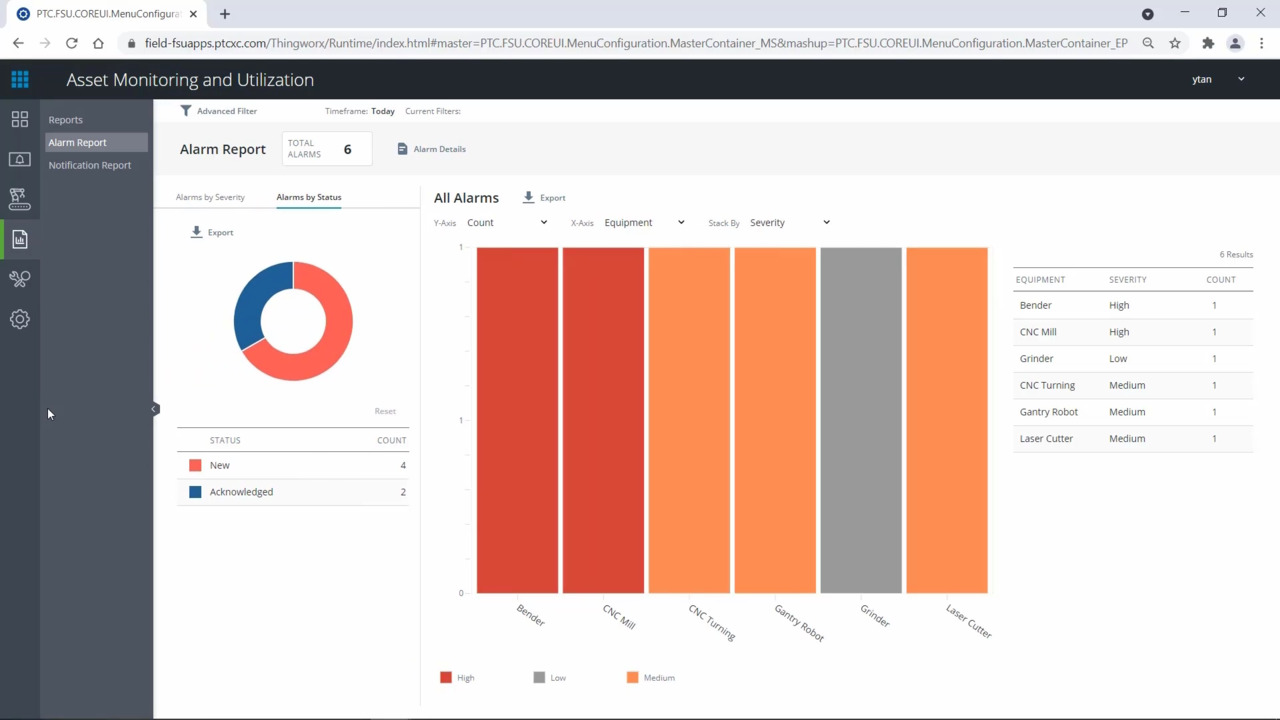Select the reports document icon in sidebar
Image resolution: width=1280 pixels, height=720 pixels.
(x=20, y=238)
